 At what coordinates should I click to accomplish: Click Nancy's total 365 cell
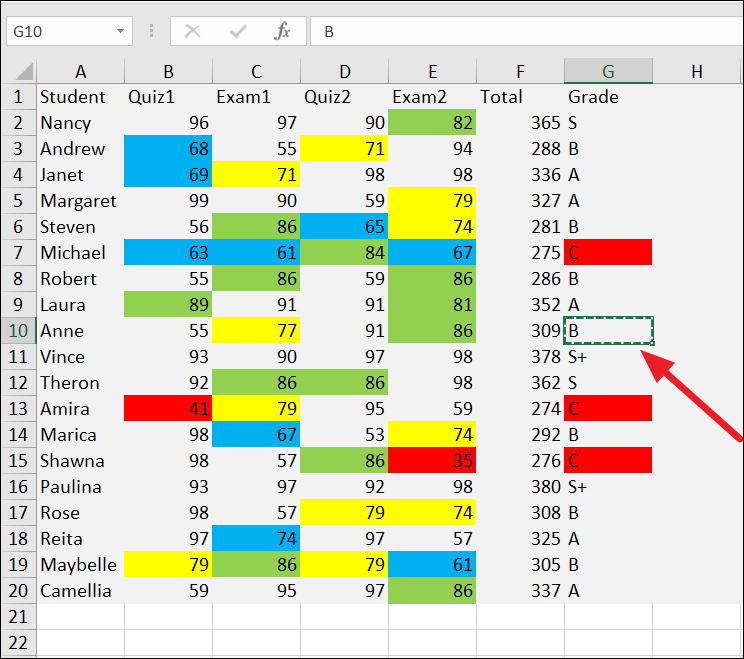521,123
